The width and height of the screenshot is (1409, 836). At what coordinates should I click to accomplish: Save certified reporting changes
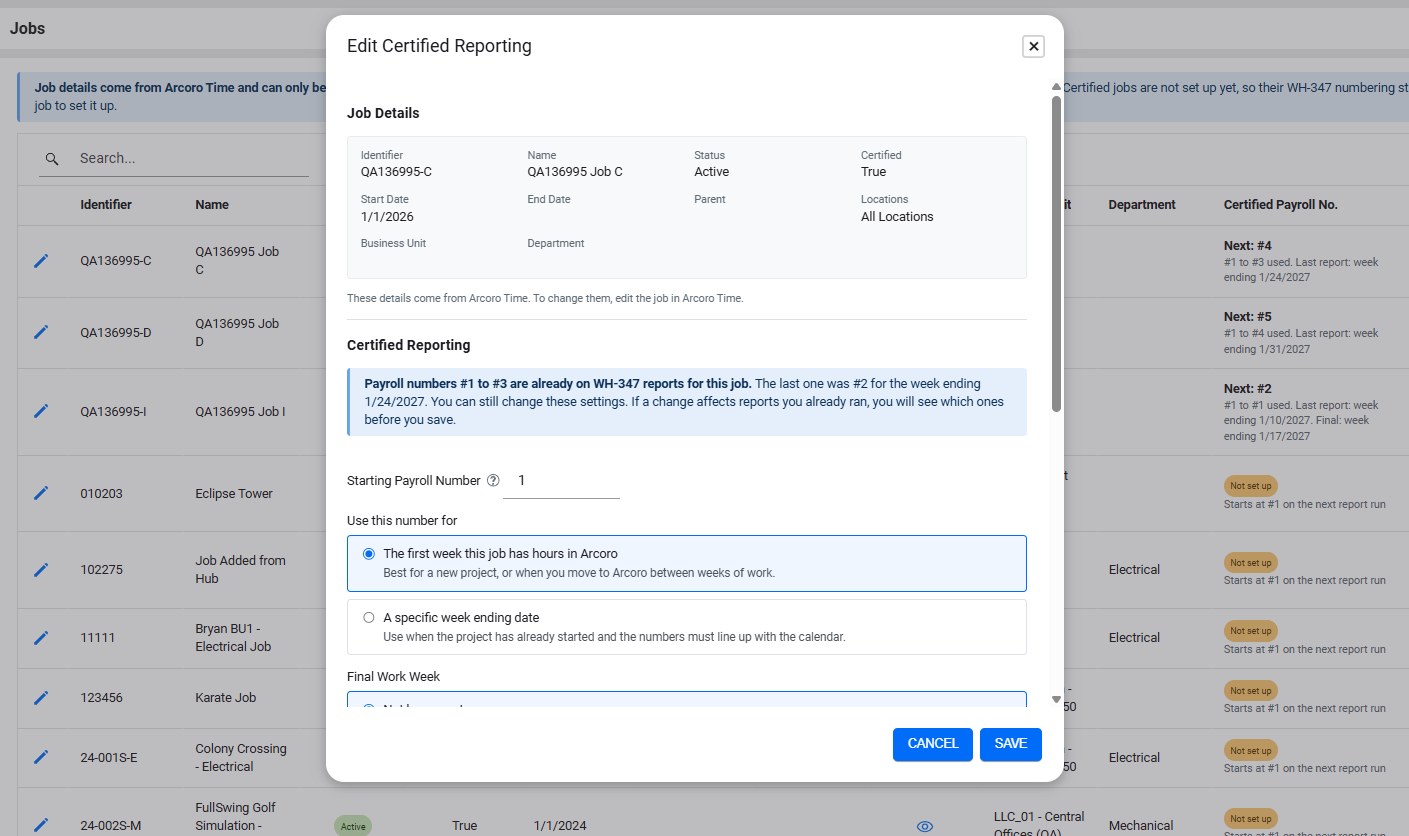(x=1011, y=744)
